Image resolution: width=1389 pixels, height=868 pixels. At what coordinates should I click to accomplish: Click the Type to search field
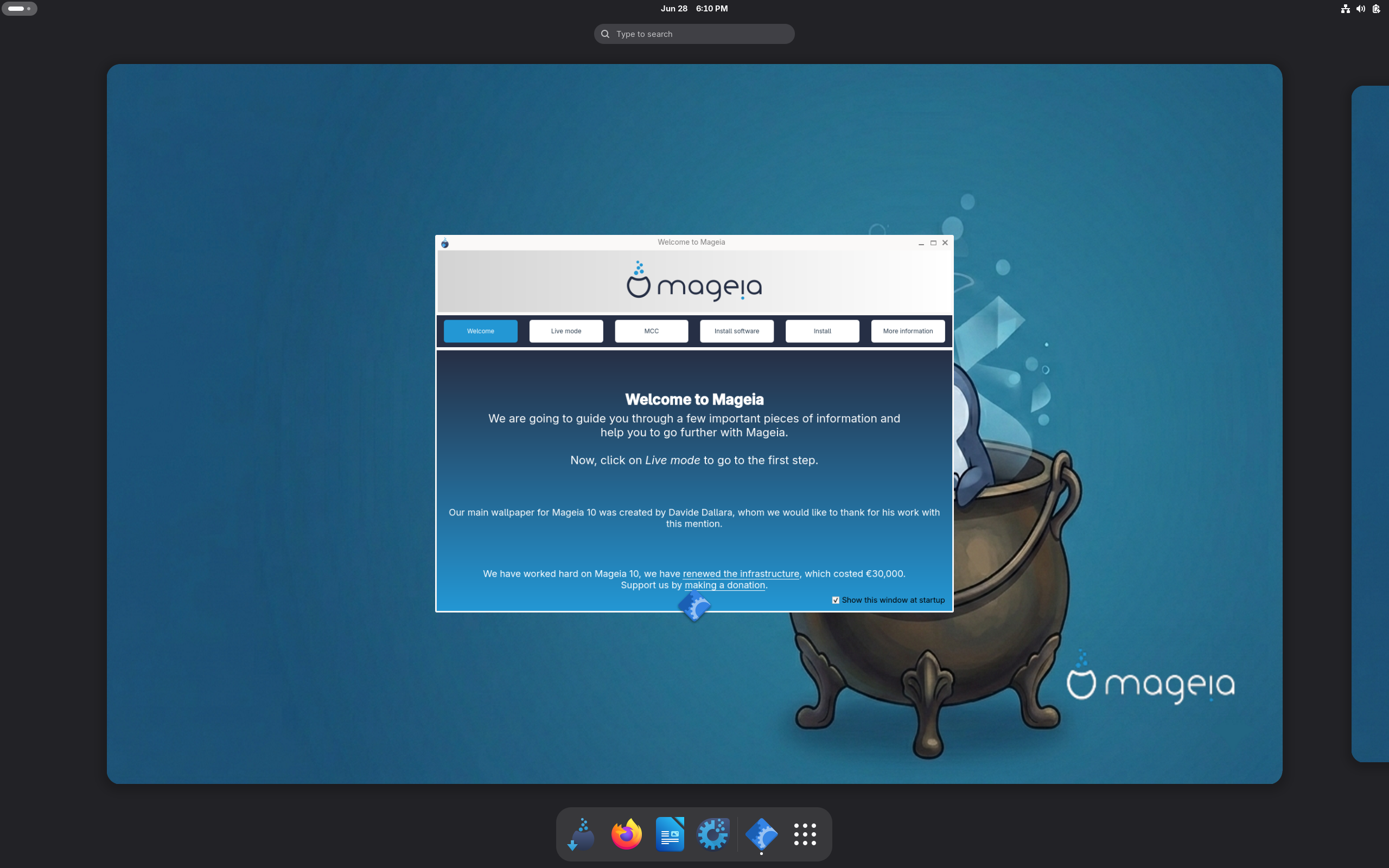pyautogui.click(x=694, y=34)
